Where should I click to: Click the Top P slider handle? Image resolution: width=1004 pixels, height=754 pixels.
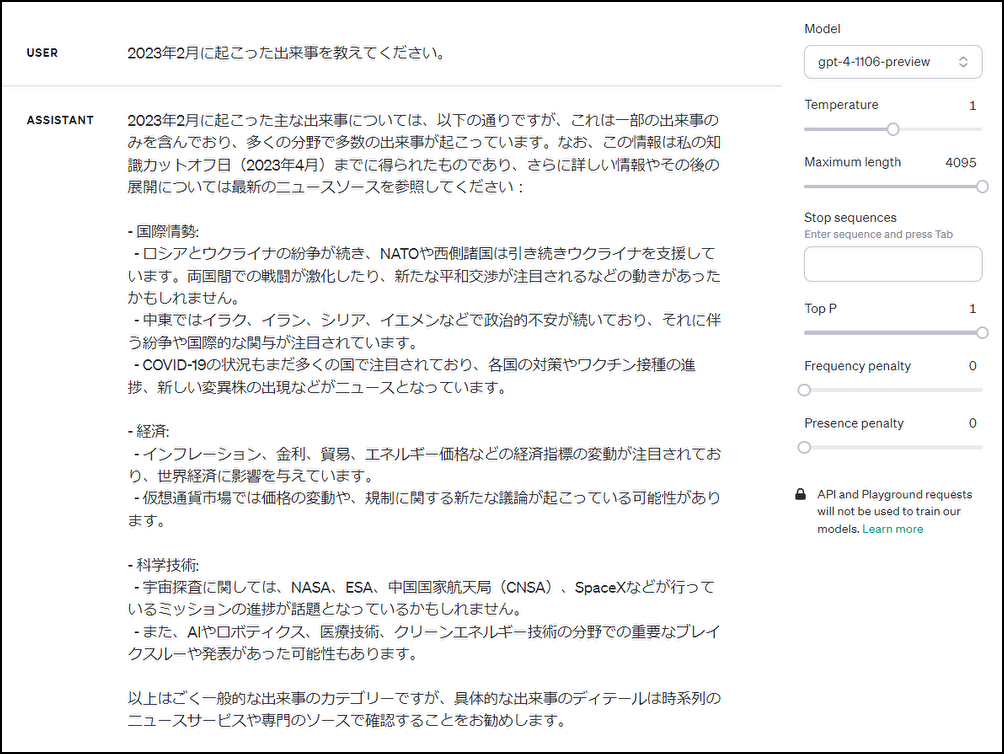982,333
